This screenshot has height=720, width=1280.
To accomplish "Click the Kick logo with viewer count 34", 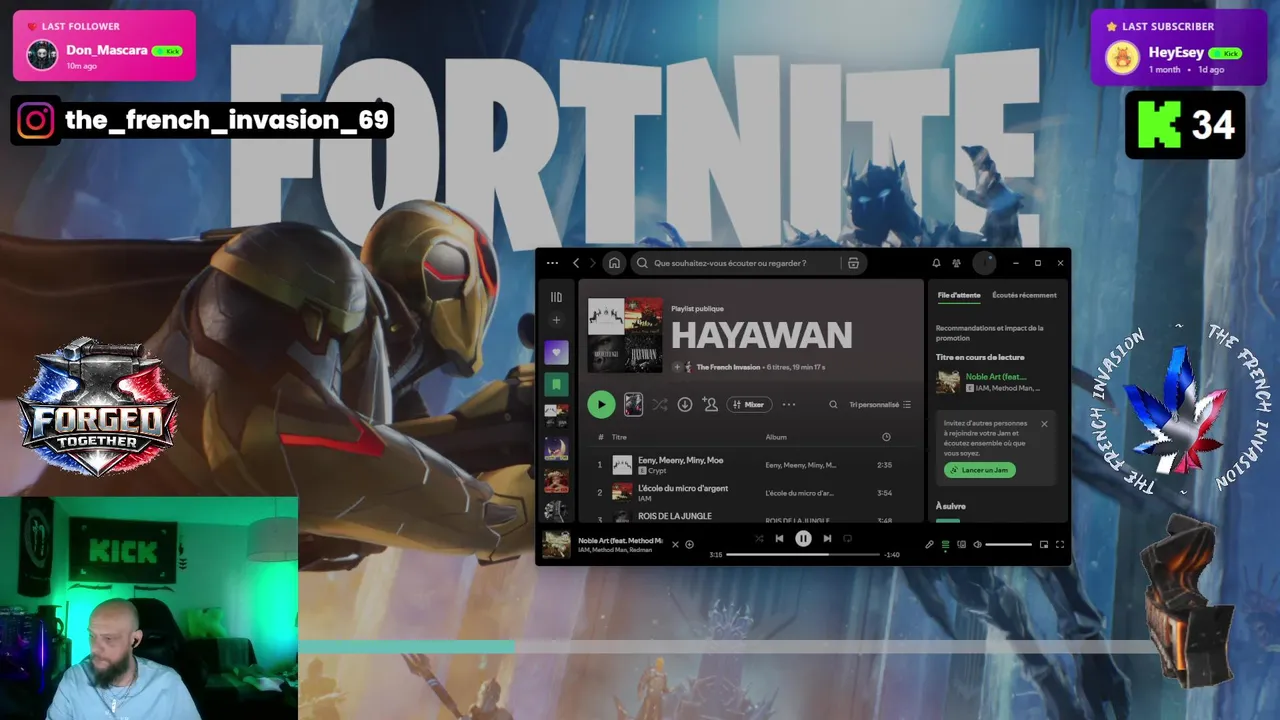I will [x=1159, y=125].
